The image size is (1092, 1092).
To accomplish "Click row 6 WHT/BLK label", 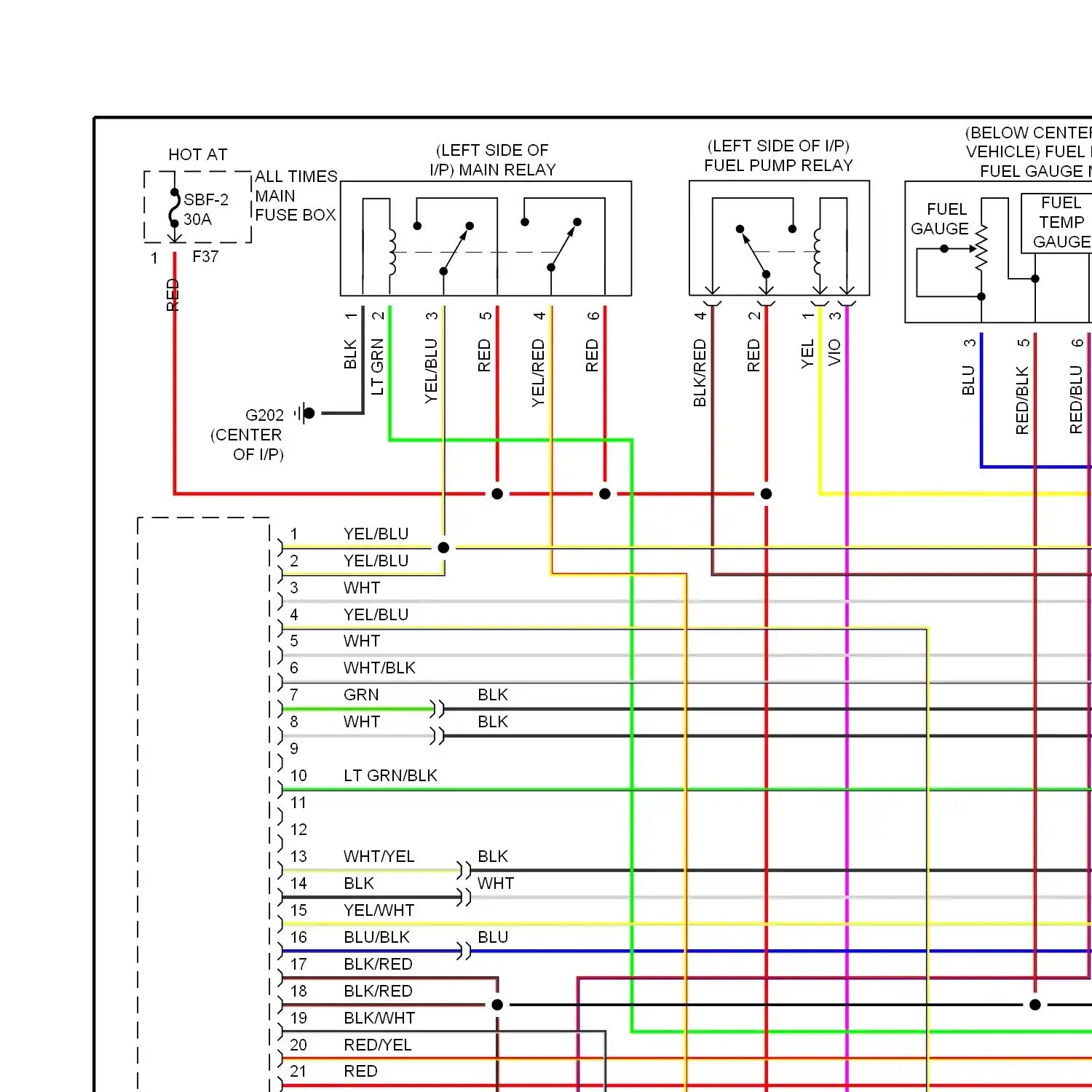I will [x=379, y=668].
